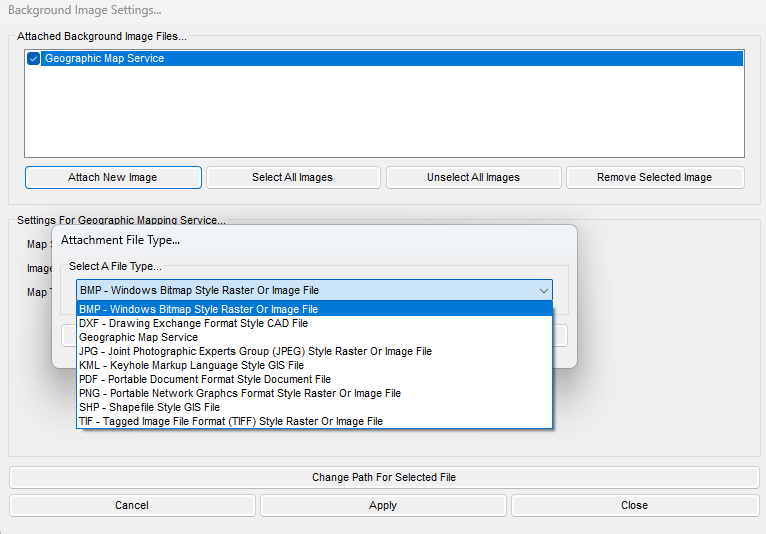The height and width of the screenshot is (534, 766).
Task: Select the Geographic Map Service list row
Action: click(x=384, y=59)
